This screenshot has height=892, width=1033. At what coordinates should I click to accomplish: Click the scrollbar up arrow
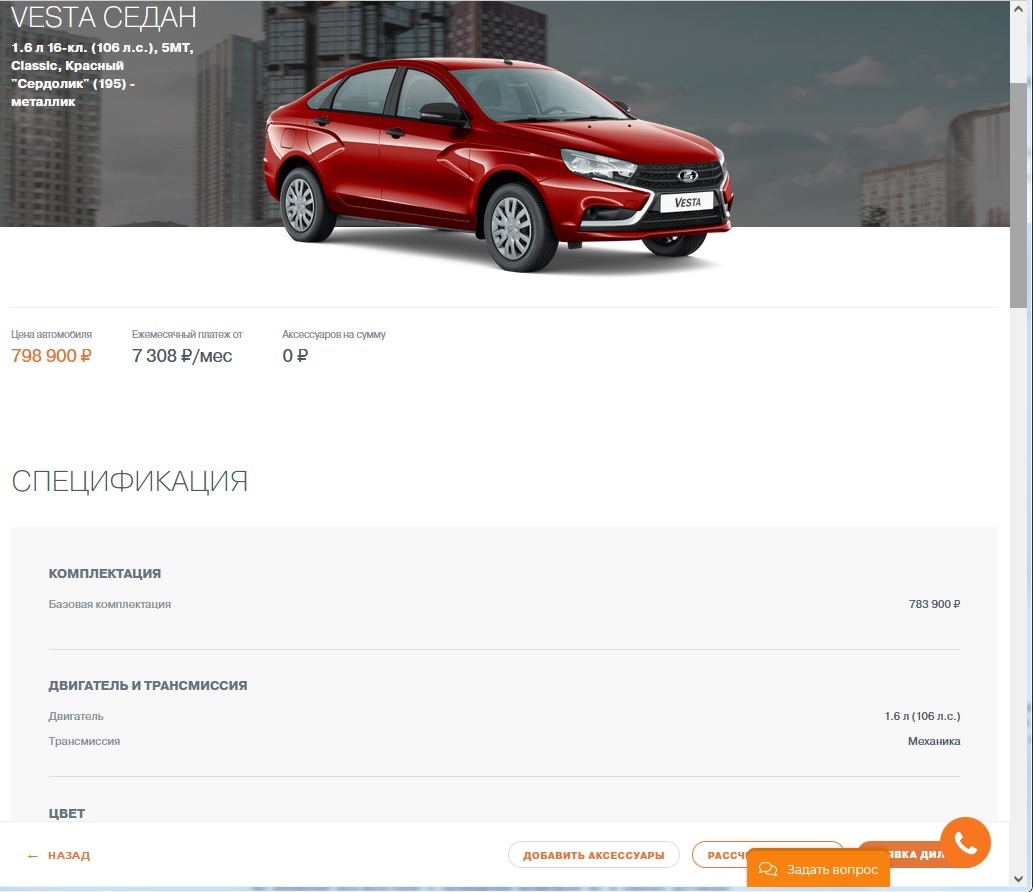pos(1018,10)
